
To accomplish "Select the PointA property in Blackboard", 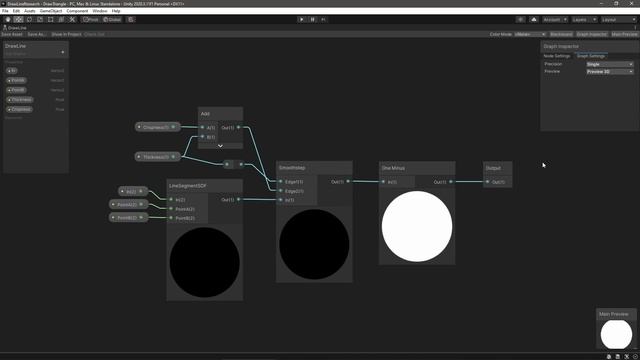I will (16, 80).
